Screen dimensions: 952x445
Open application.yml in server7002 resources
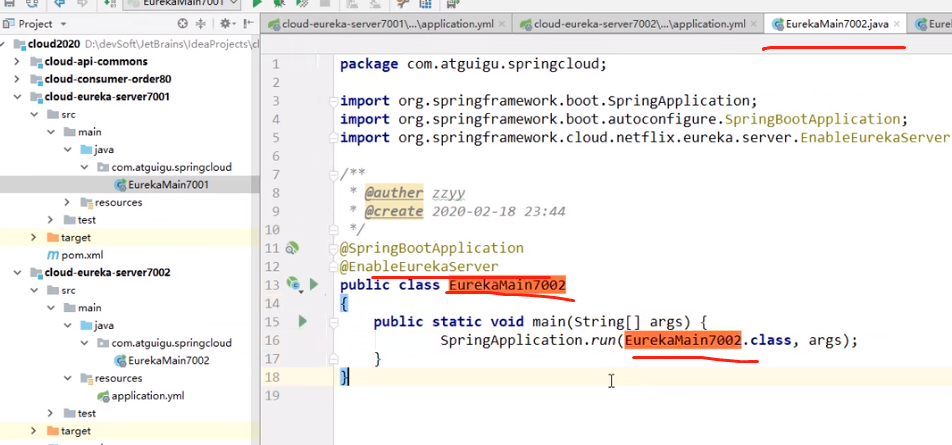(x=148, y=396)
